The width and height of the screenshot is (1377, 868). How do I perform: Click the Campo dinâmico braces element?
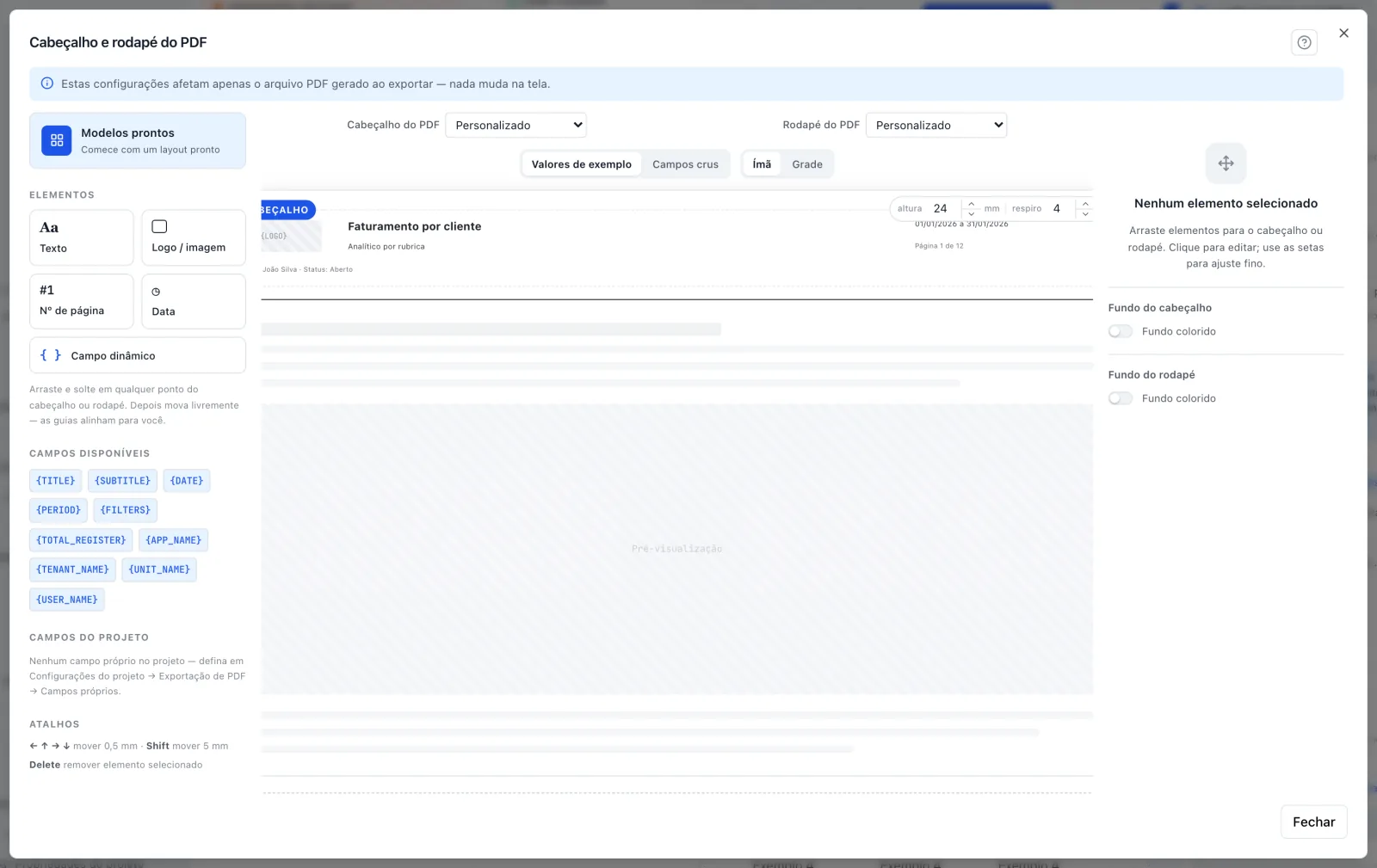[x=138, y=355]
